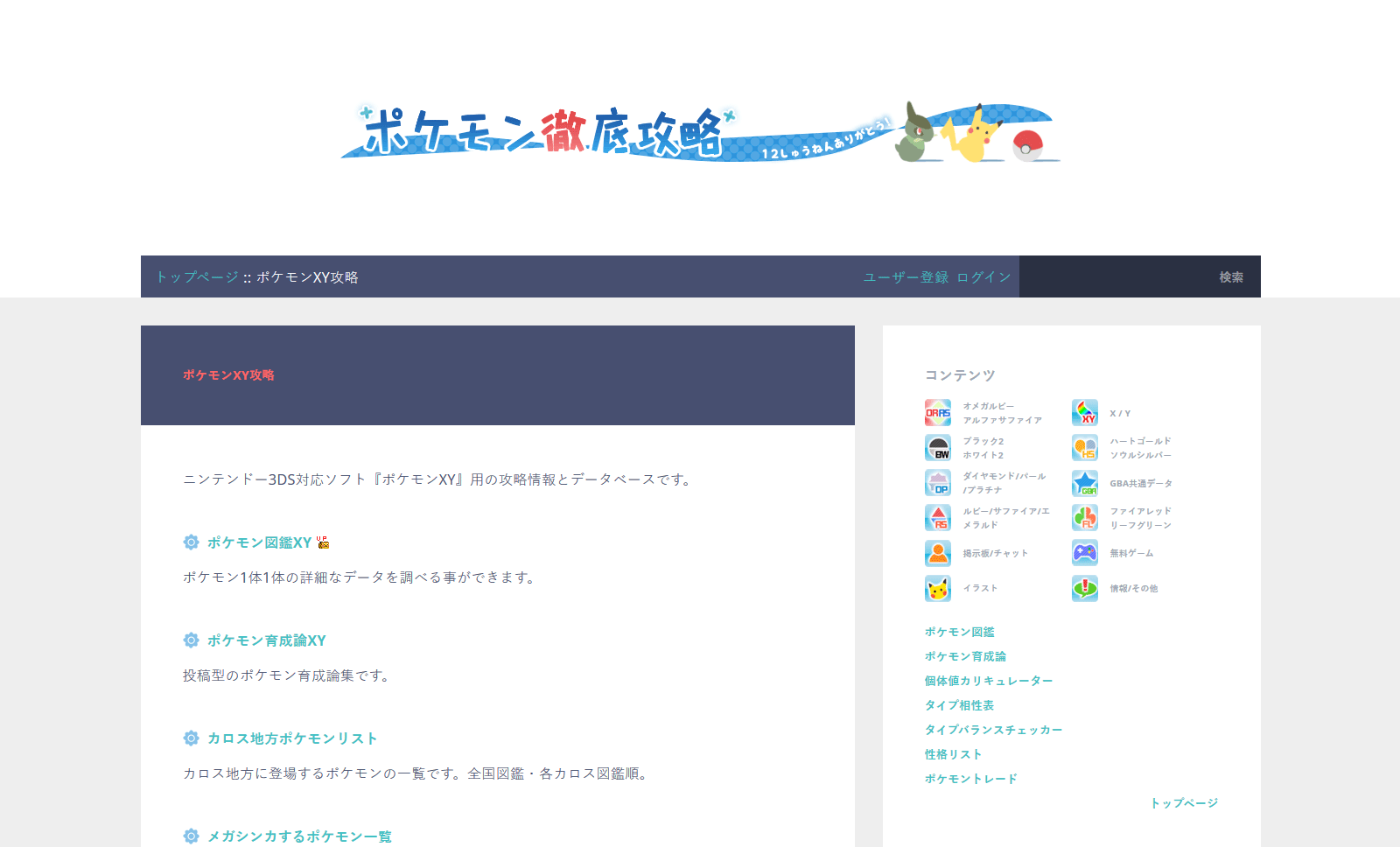This screenshot has height=847, width=1400.
Task: Open the カロス地方ポケモンリスト link
Action: [292, 738]
